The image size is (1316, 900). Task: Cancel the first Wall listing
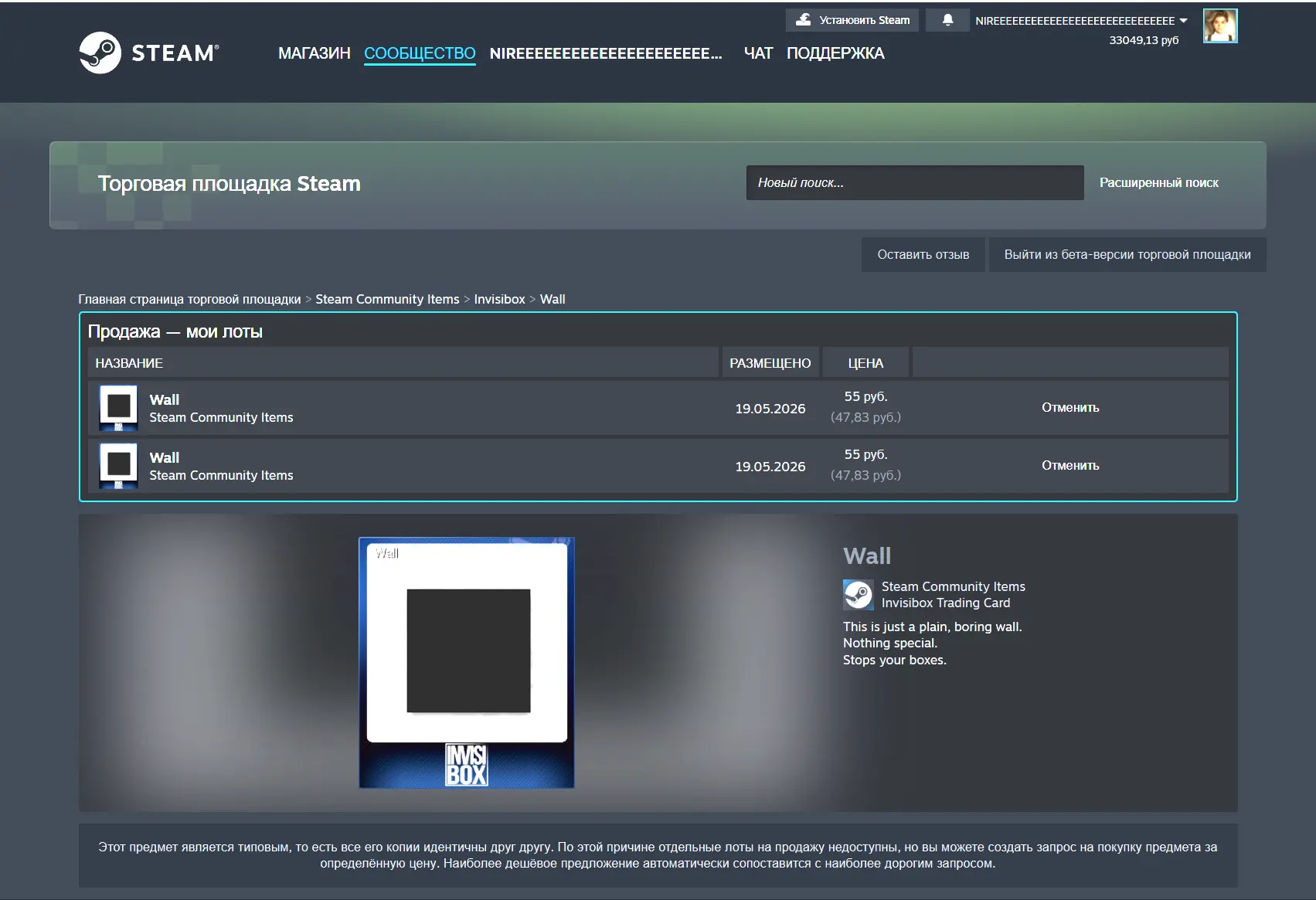1070,407
